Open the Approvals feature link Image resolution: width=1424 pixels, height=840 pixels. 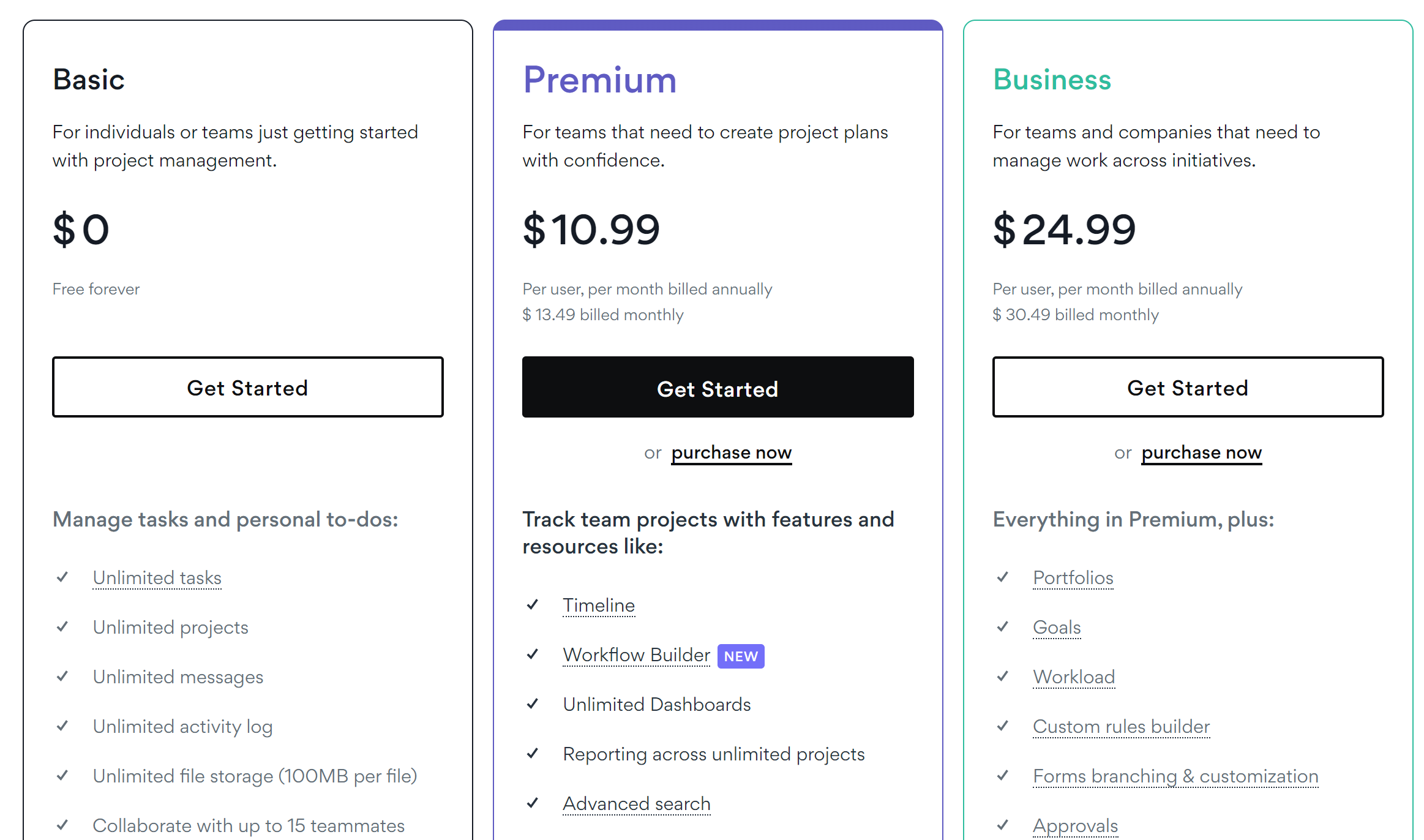coord(1076,826)
